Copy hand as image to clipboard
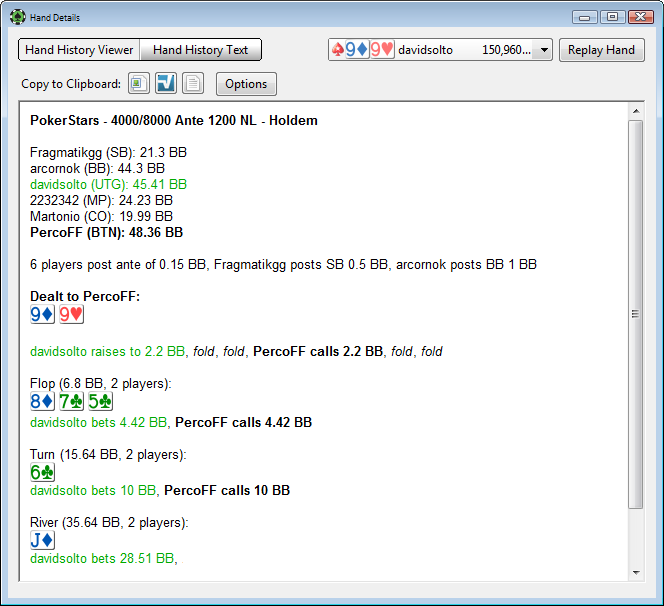664x606 pixels. 139,83
